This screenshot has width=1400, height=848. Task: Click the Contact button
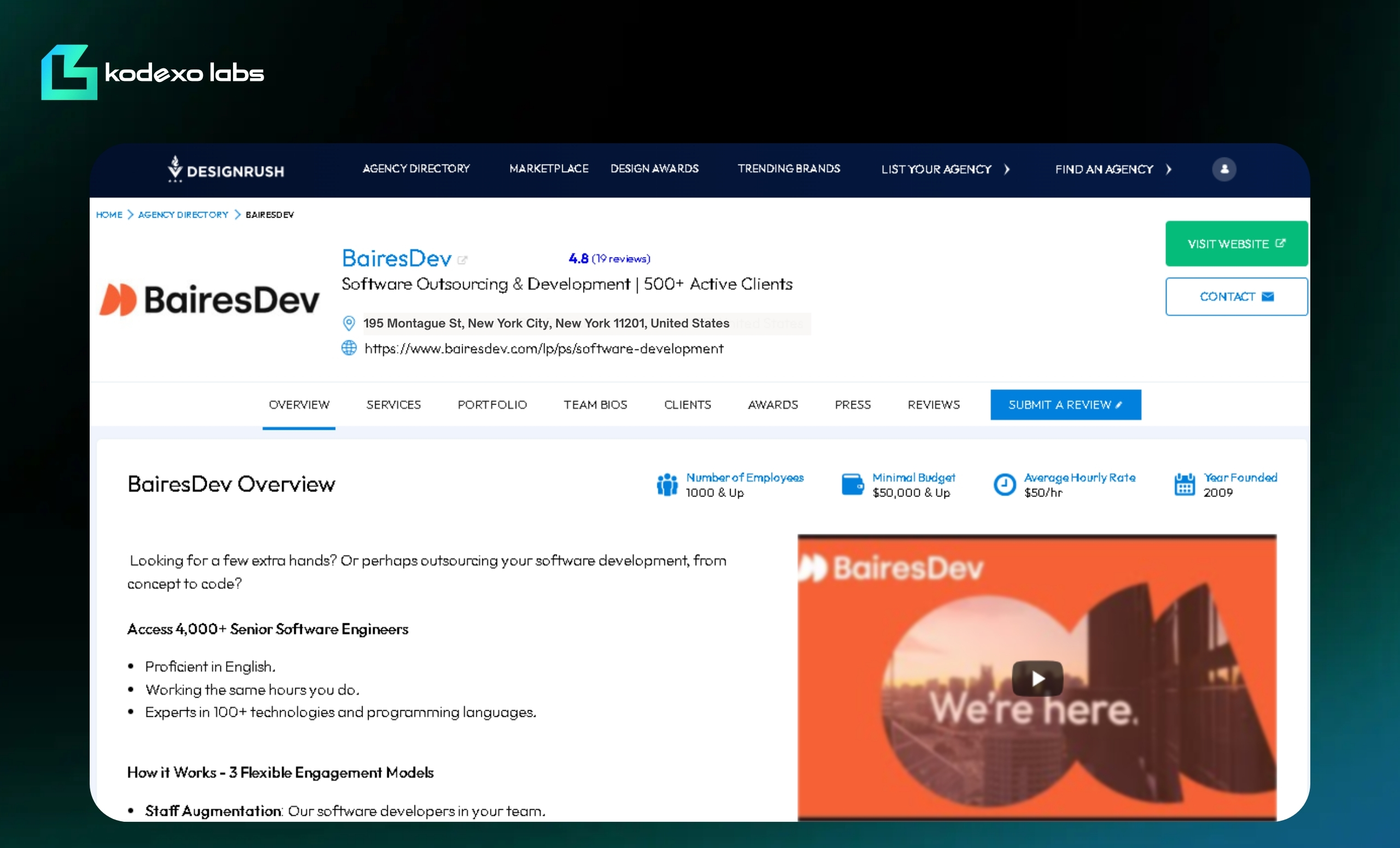[1236, 296]
